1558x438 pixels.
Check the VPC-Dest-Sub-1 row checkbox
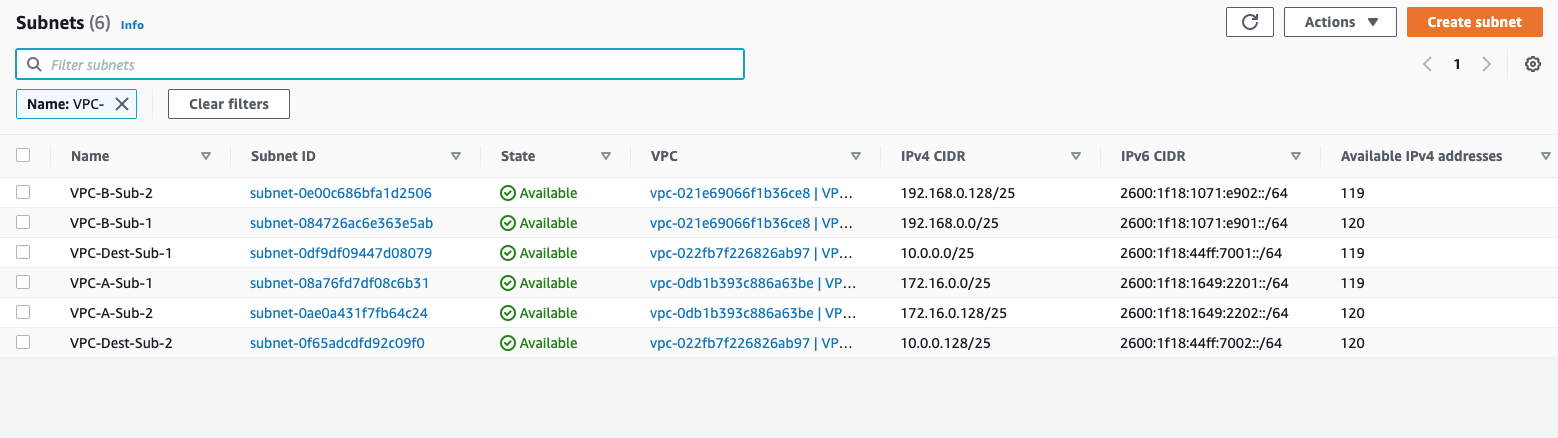coord(23,252)
